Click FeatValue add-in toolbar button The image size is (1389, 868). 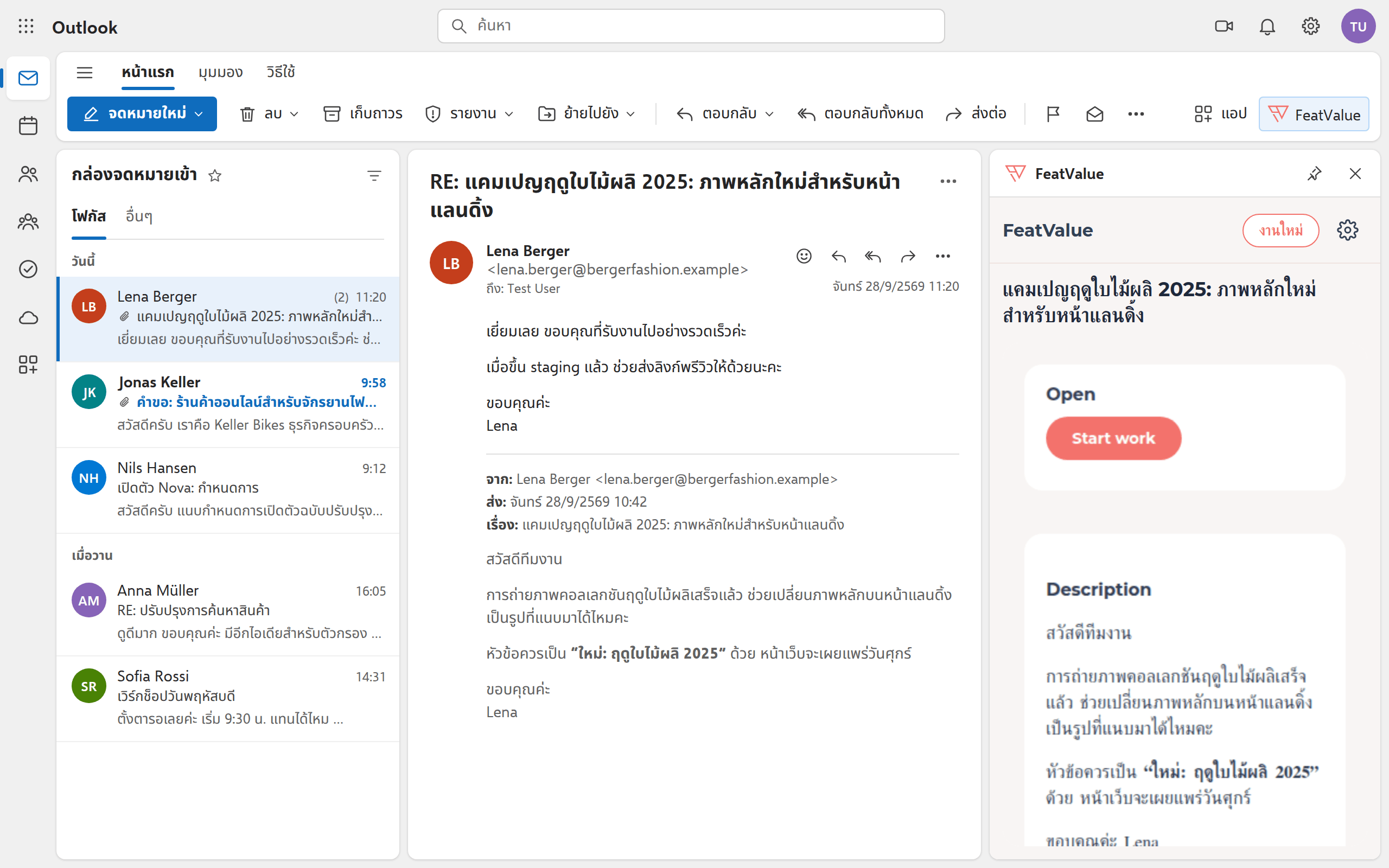1313,114
